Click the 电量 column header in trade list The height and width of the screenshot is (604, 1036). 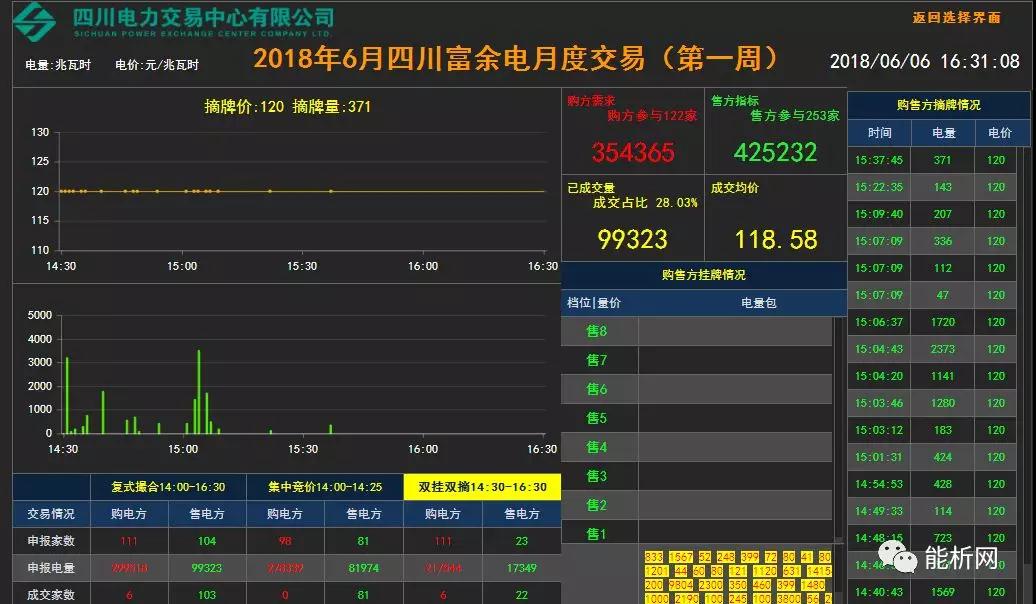pyautogui.click(x=943, y=133)
